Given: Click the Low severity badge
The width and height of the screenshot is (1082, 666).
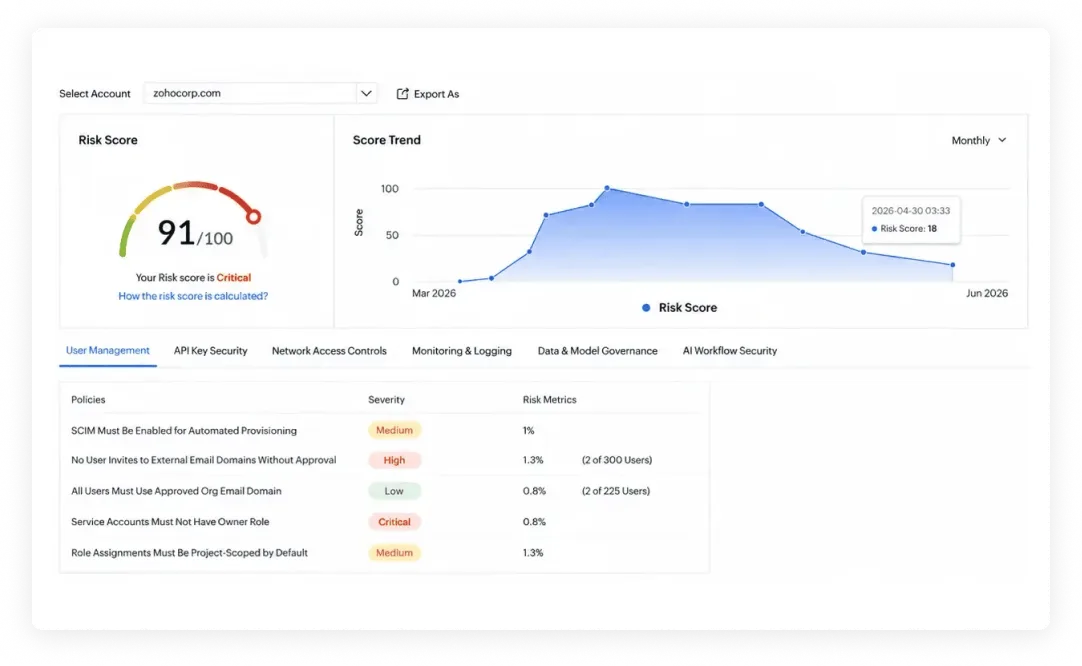Looking at the screenshot, I should pyautogui.click(x=394, y=491).
